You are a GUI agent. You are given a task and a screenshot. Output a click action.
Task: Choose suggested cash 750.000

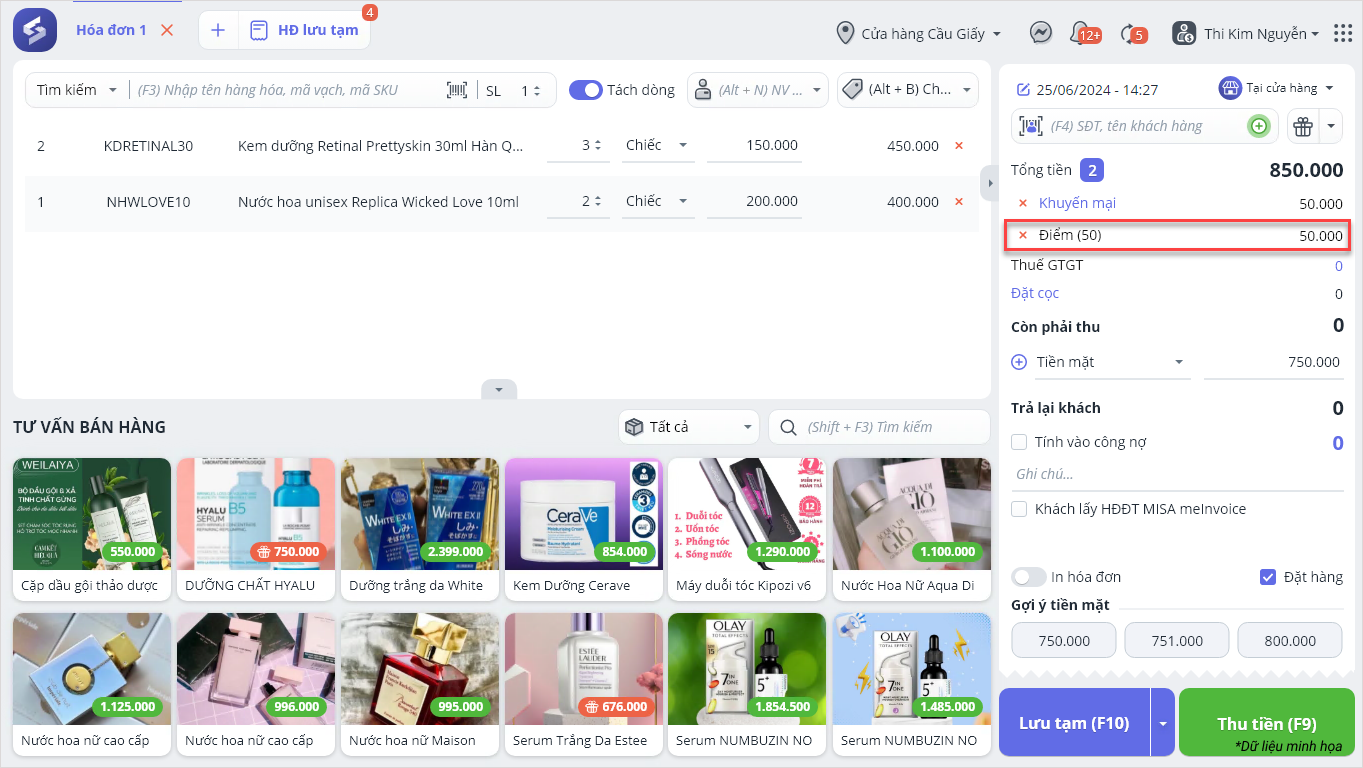coord(1064,641)
